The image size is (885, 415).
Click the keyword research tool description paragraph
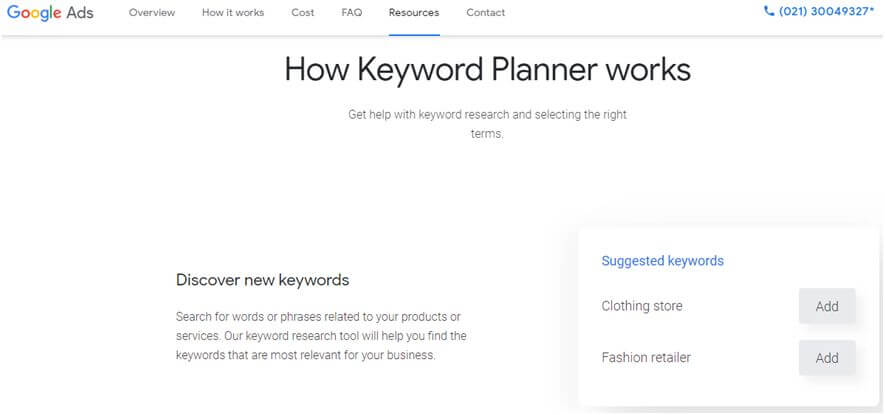pos(321,336)
